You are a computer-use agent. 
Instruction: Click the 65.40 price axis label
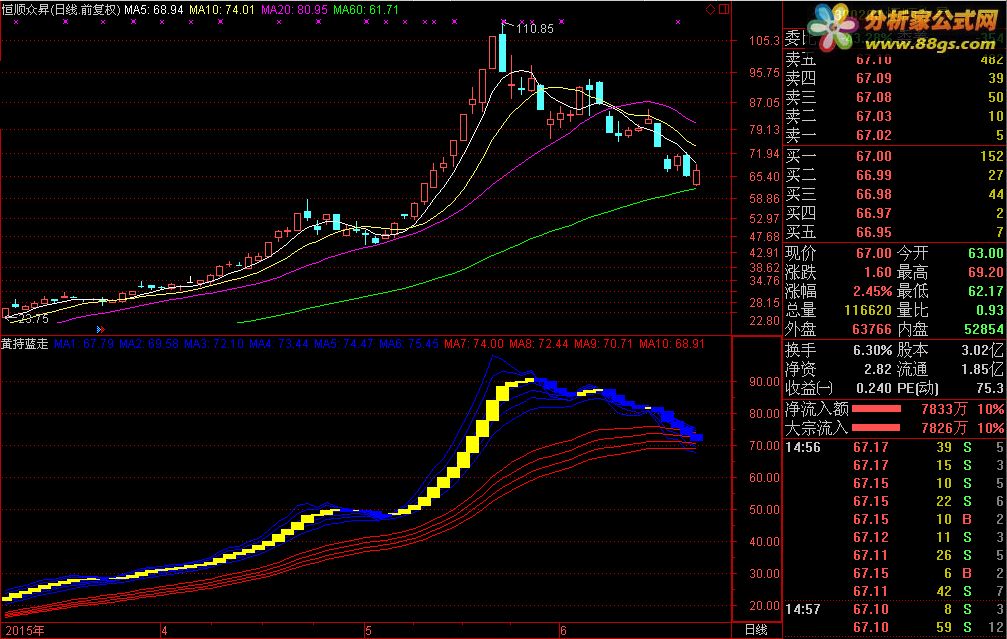coord(764,177)
